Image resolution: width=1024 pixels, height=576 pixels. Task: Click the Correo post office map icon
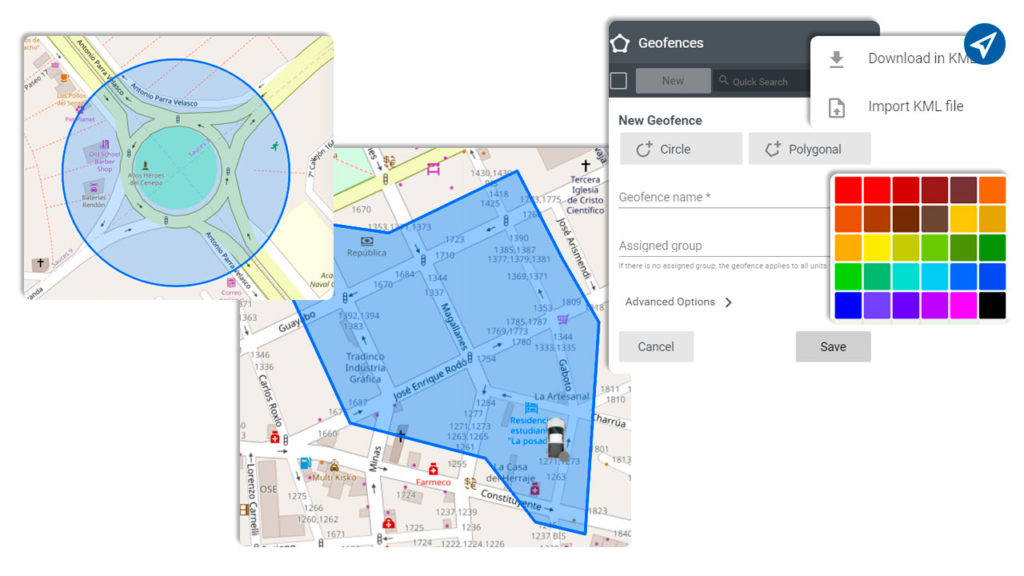231,283
